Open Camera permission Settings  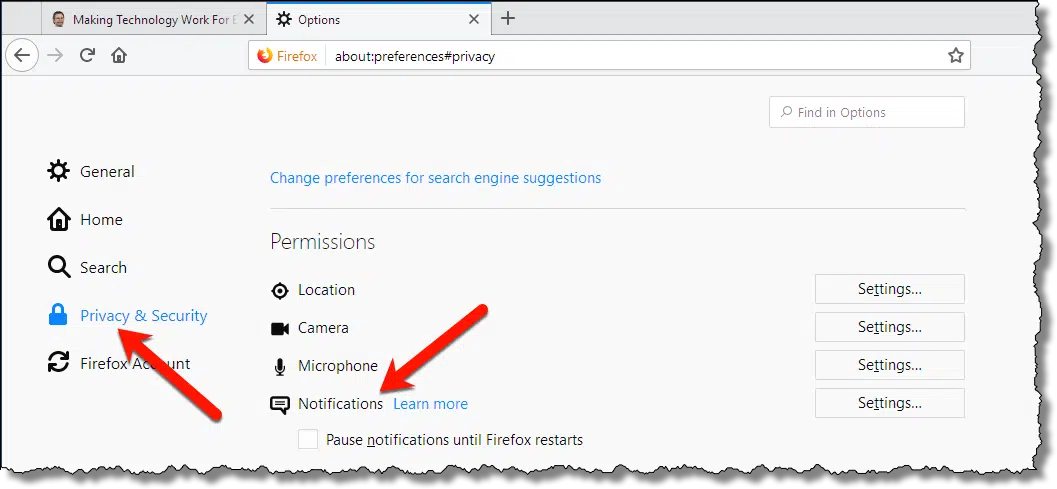[x=889, y=327]
